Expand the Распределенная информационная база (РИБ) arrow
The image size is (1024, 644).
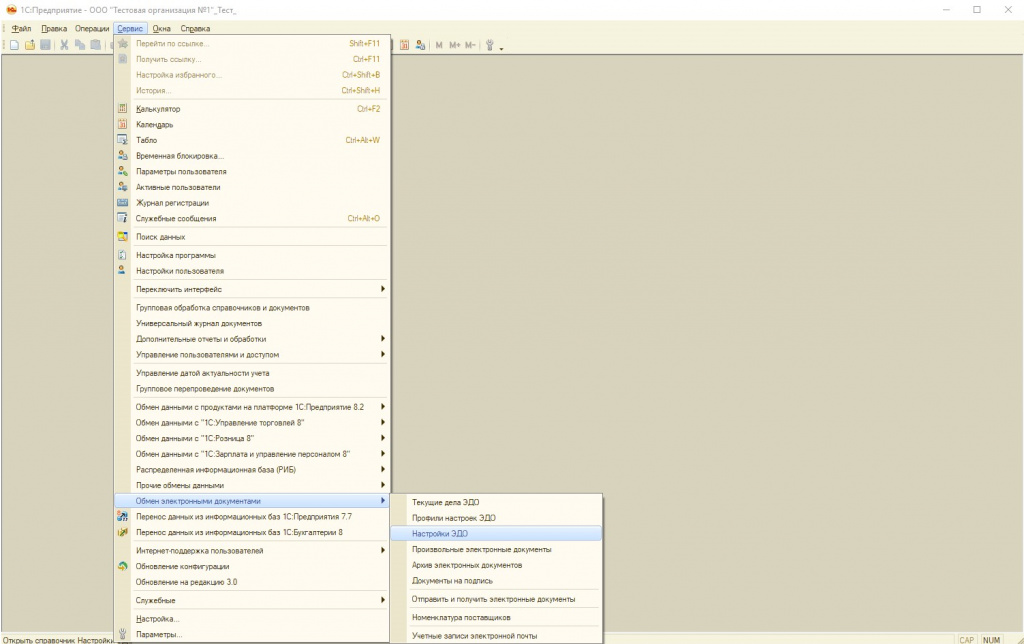pyautogui.click(x=383, y=469)
